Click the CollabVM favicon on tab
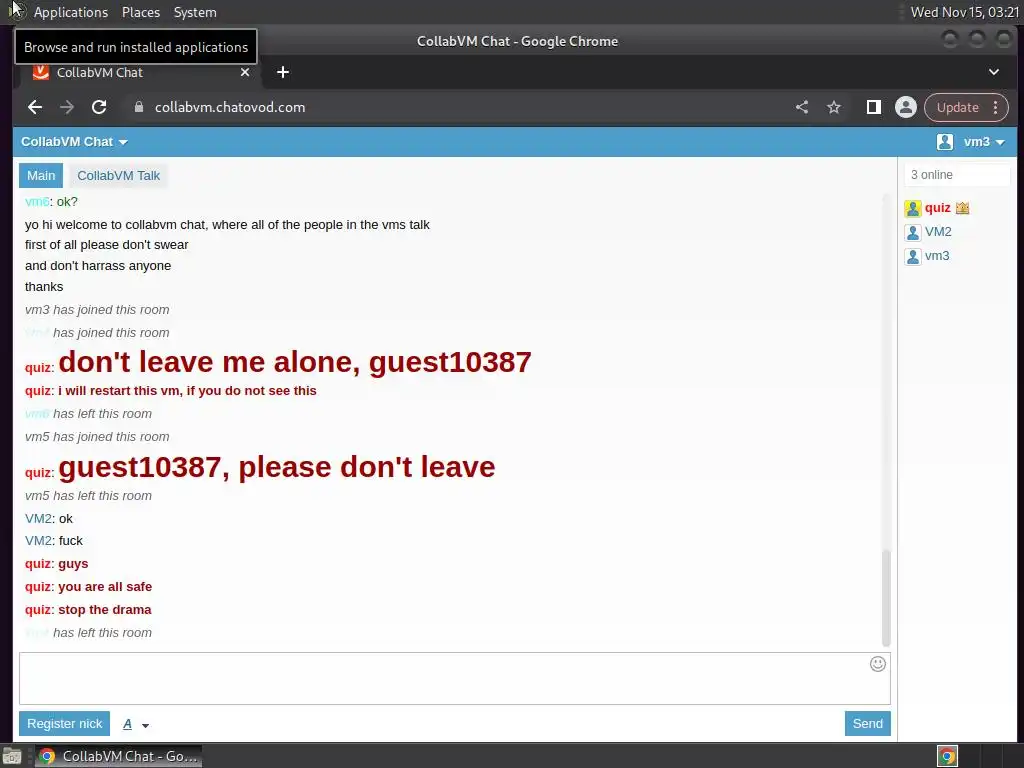The height and width of the screenshot is (768, 1024). [x=40, y=72]
